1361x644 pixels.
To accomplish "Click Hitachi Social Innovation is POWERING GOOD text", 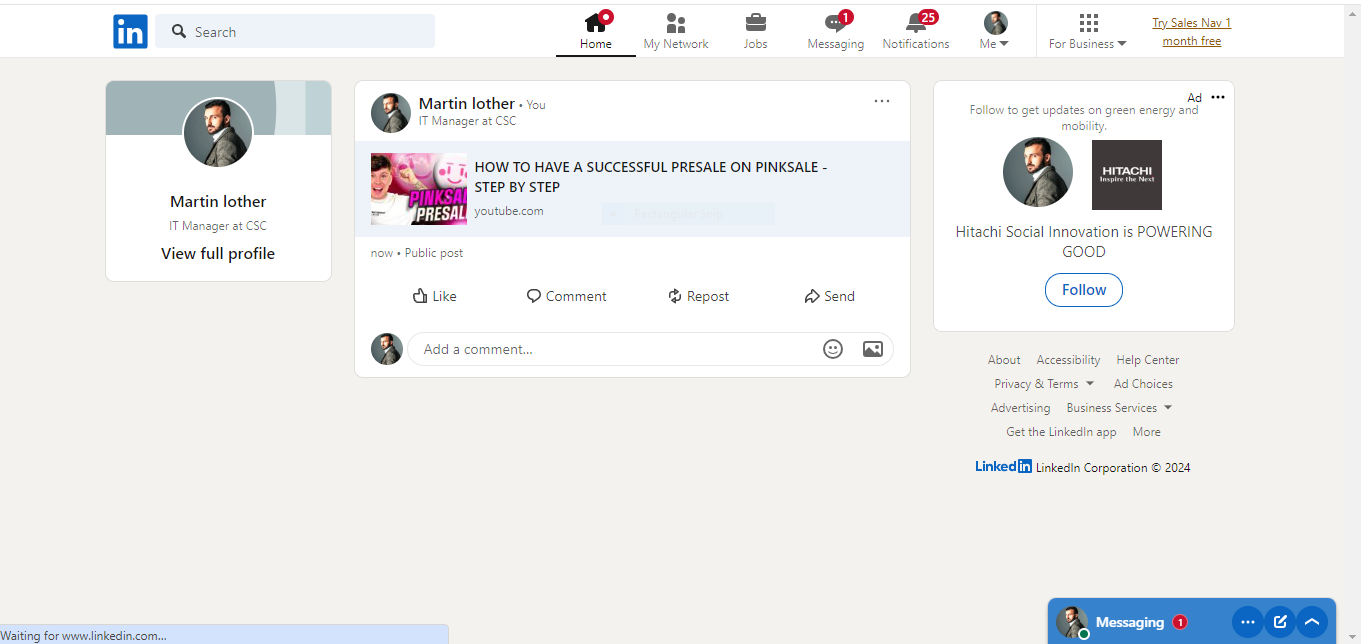I will [x=1084, y=242].
